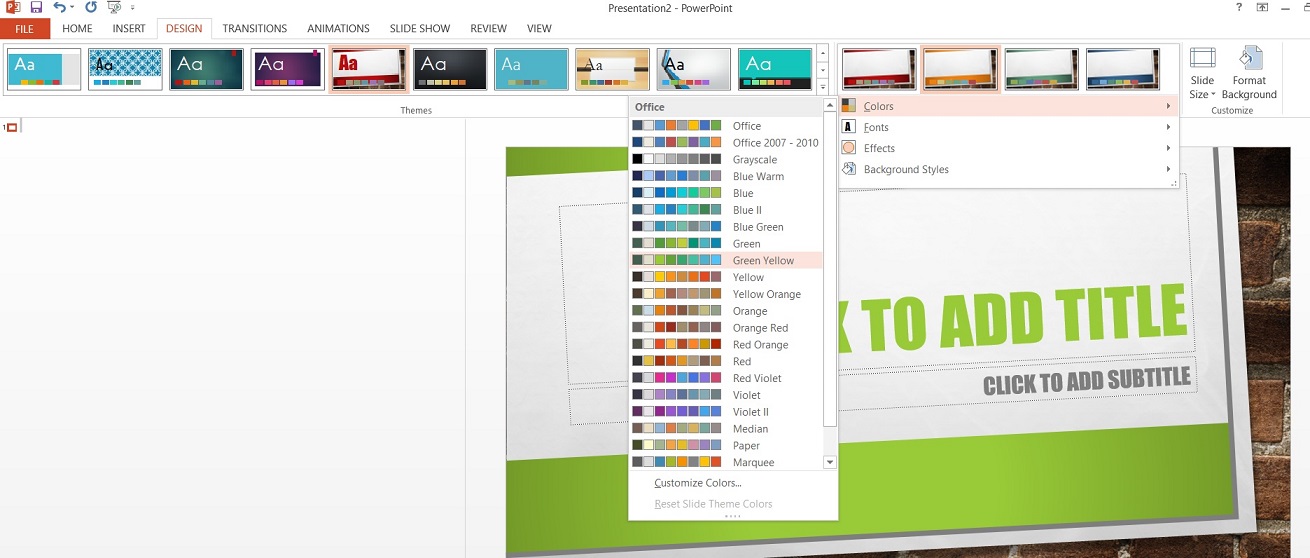Click the Background Styles icon
The image size is (1310, 558).
848,169
